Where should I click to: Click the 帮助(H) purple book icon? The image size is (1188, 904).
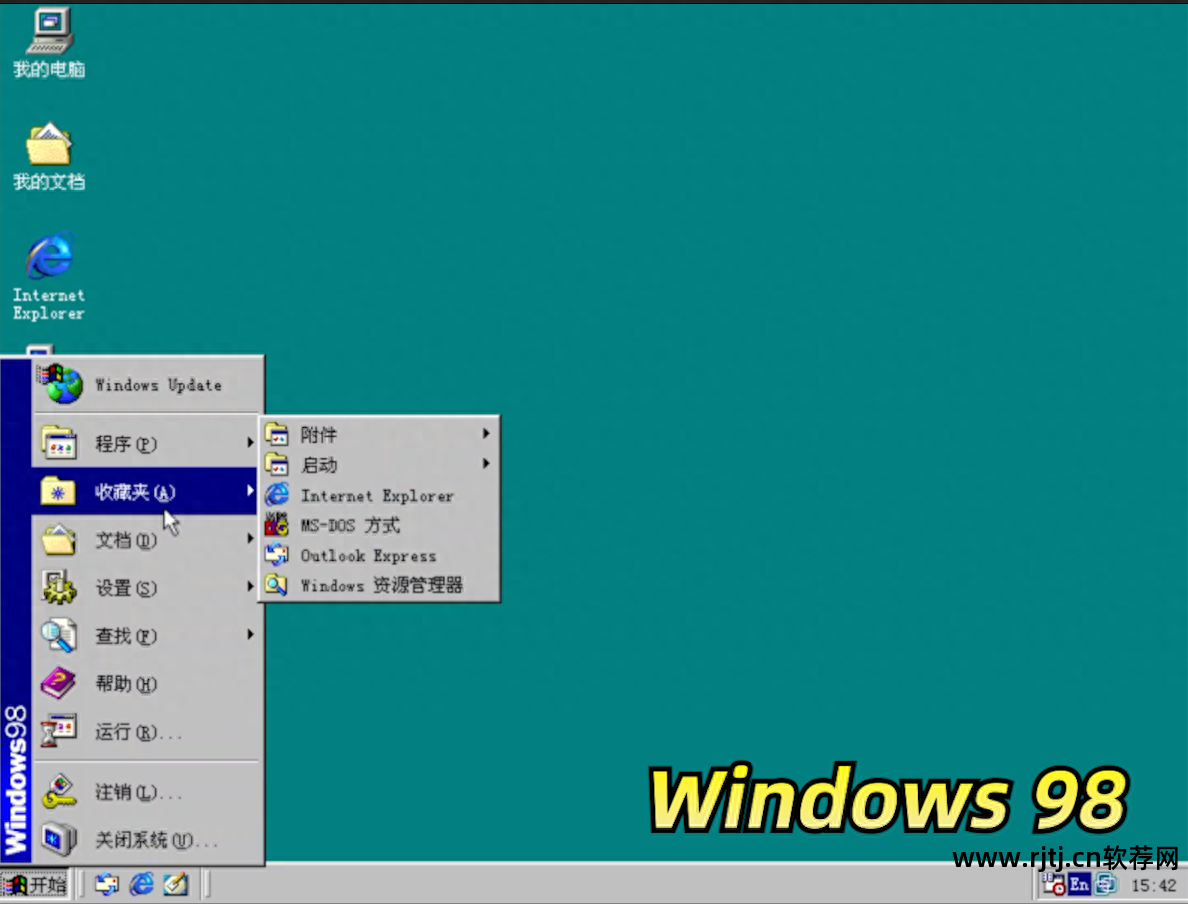coord(58,683)
